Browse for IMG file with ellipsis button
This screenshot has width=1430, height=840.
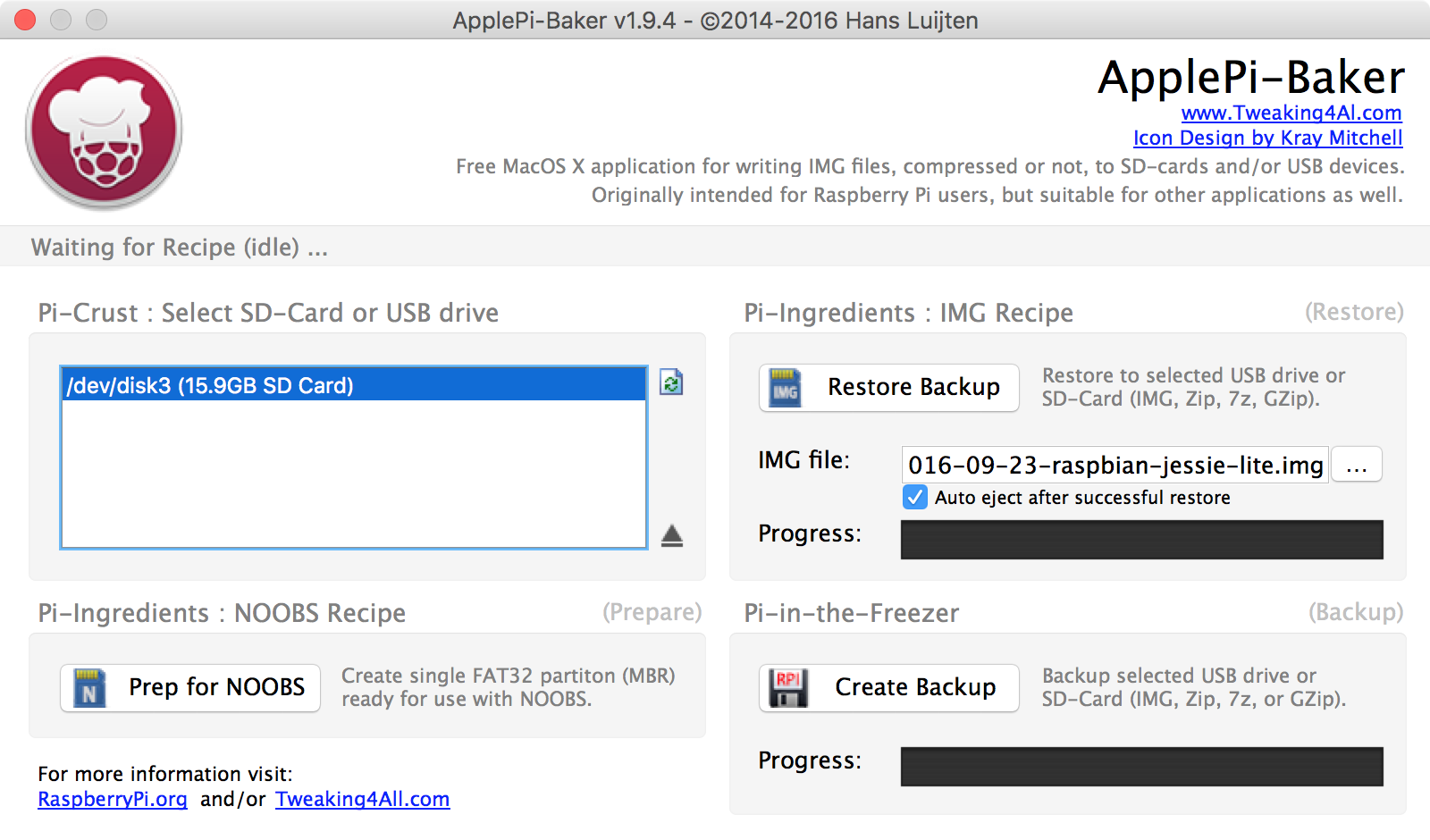1357,465
